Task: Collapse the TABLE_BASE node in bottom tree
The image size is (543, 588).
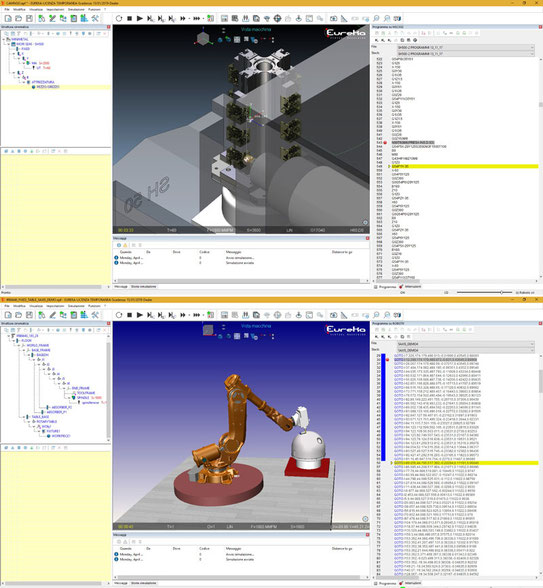Action: pyautogui.click(x=24, y=417)
